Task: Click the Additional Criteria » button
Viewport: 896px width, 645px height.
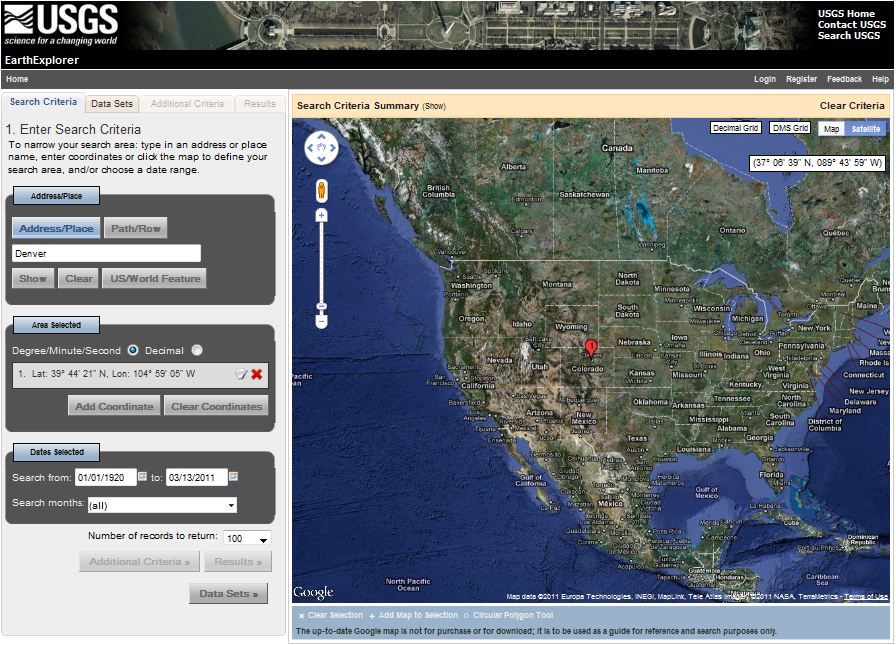Action: coord(139,562)
